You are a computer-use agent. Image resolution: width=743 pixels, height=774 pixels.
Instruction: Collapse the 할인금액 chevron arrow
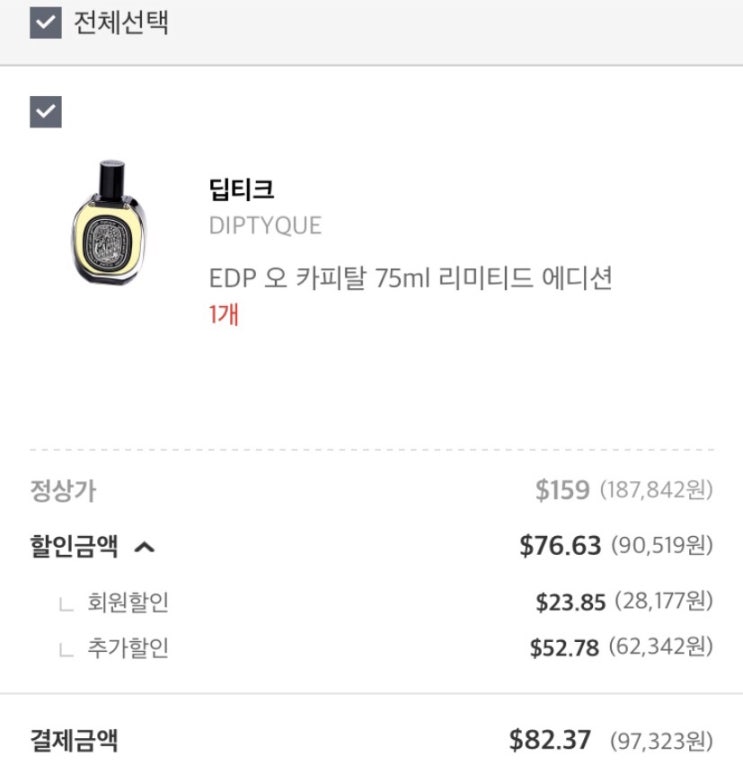click(x=144, y=546)
